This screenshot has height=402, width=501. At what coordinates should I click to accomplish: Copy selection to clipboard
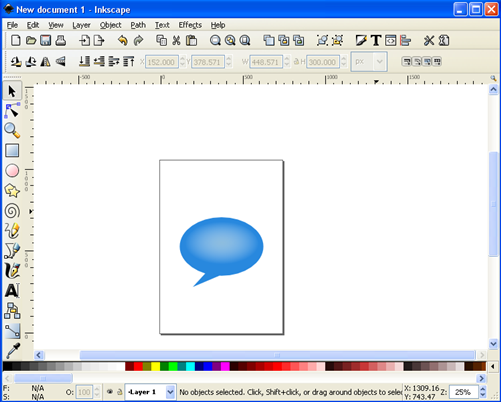tap(162, 41)
